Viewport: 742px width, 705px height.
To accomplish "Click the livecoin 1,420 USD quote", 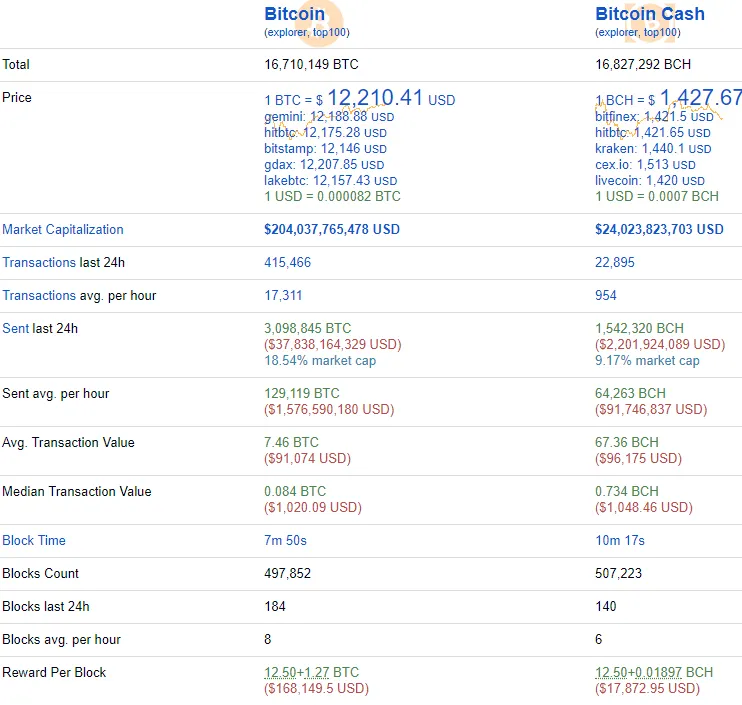I will click(x=650, y=181).
